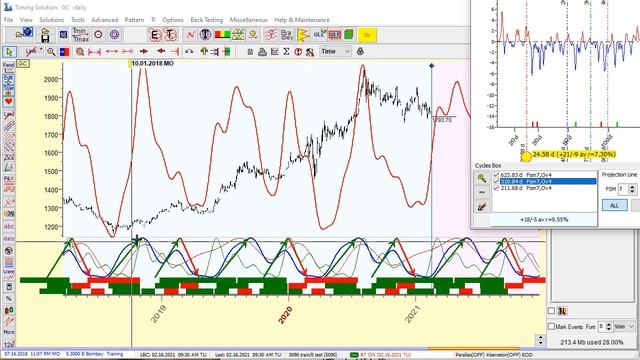This screenshot has height=360, width=640.
Task: Click the RT ON status bar indicator
Action: tap(380, 355)
